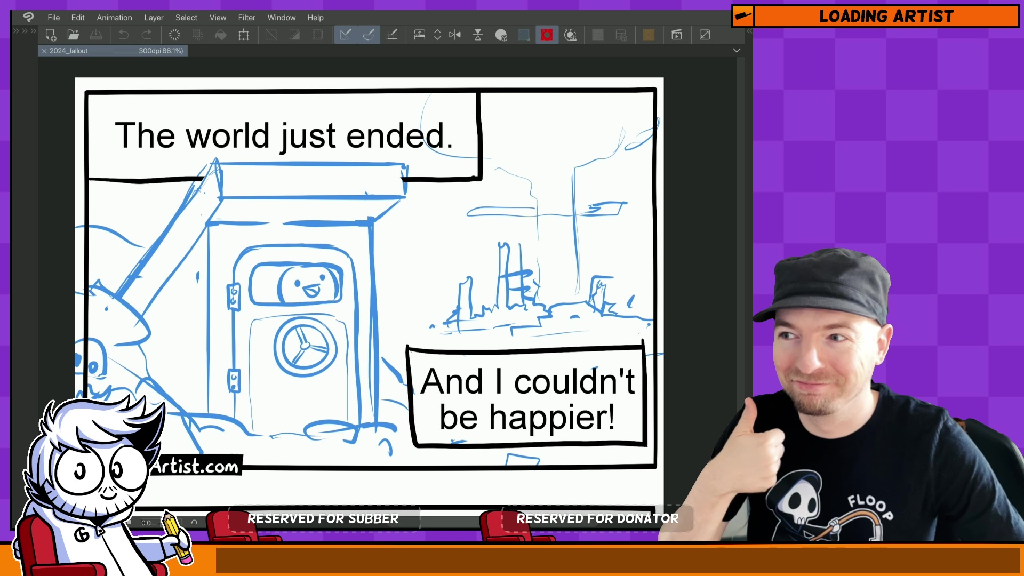Click the Flip Vertical icon

[x=478, y=35]
